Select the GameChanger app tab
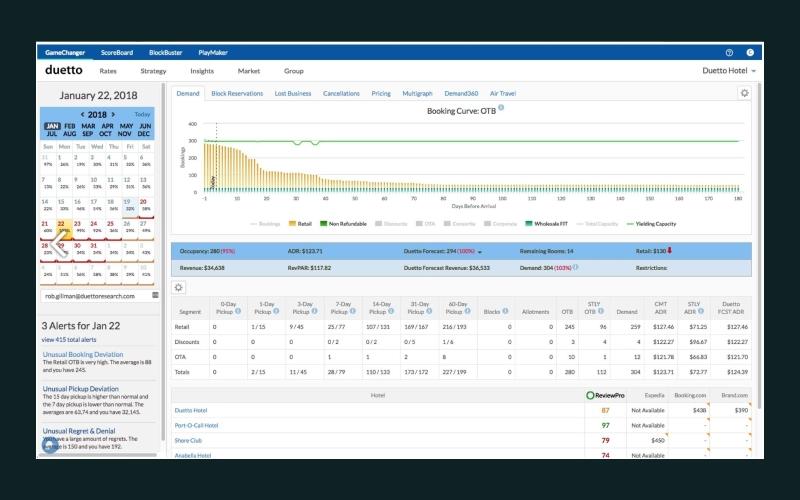Viewport: 800px width, 500px height. click(x=65, y=53)
